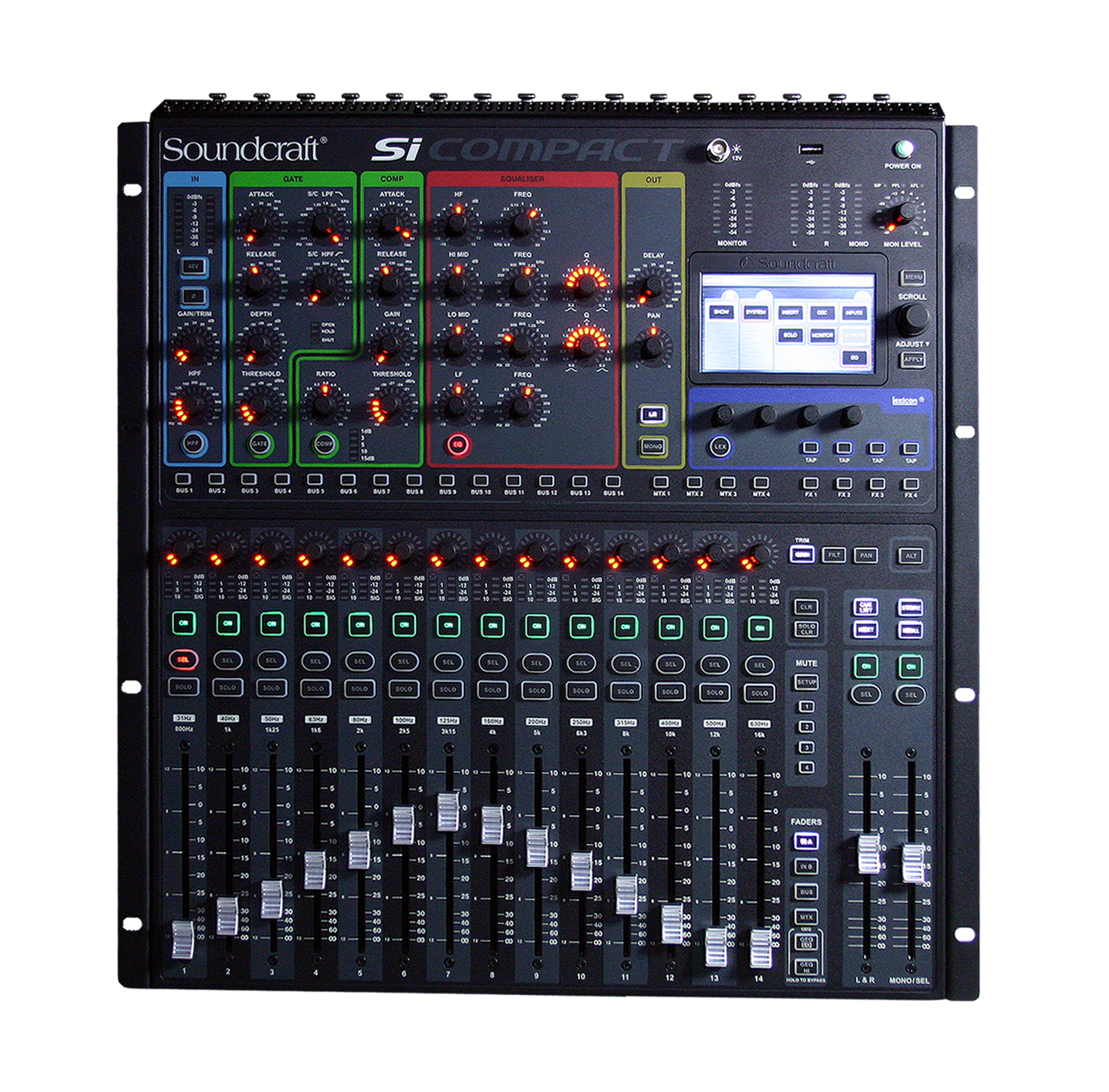This screenshot has height=1092, width=1109.
Task: Open INPUTS on the touchscreen
Action: click(854, 313)
